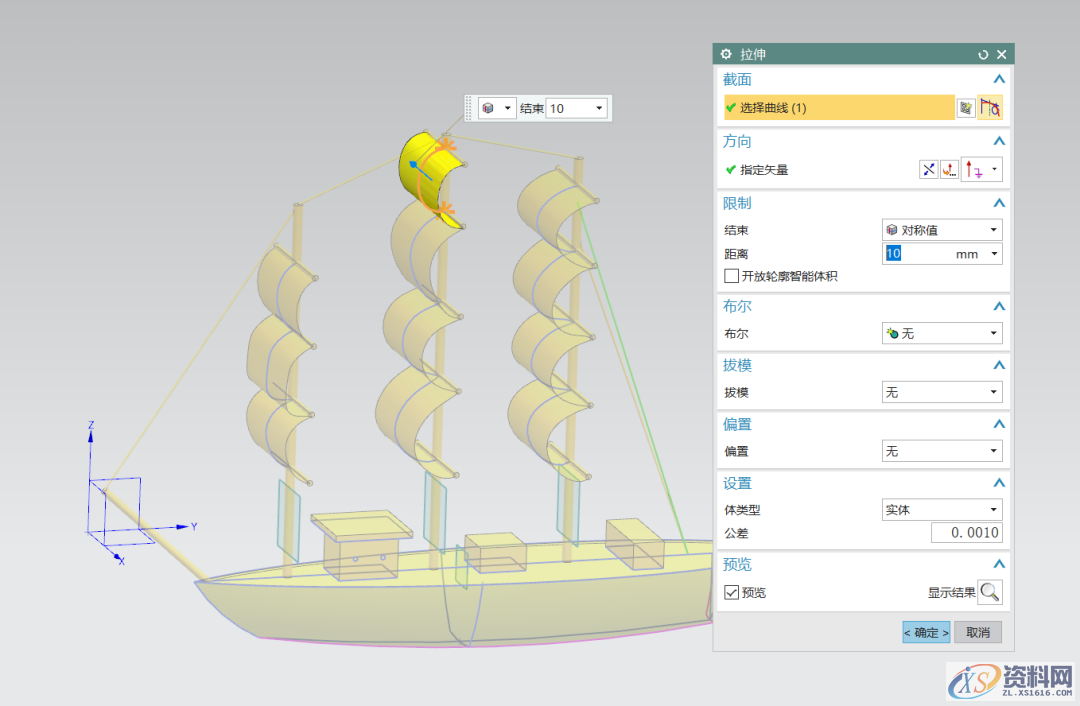Click the 确定 button
The width and height of the screenshot is (1080, 706).
(926, 632)
